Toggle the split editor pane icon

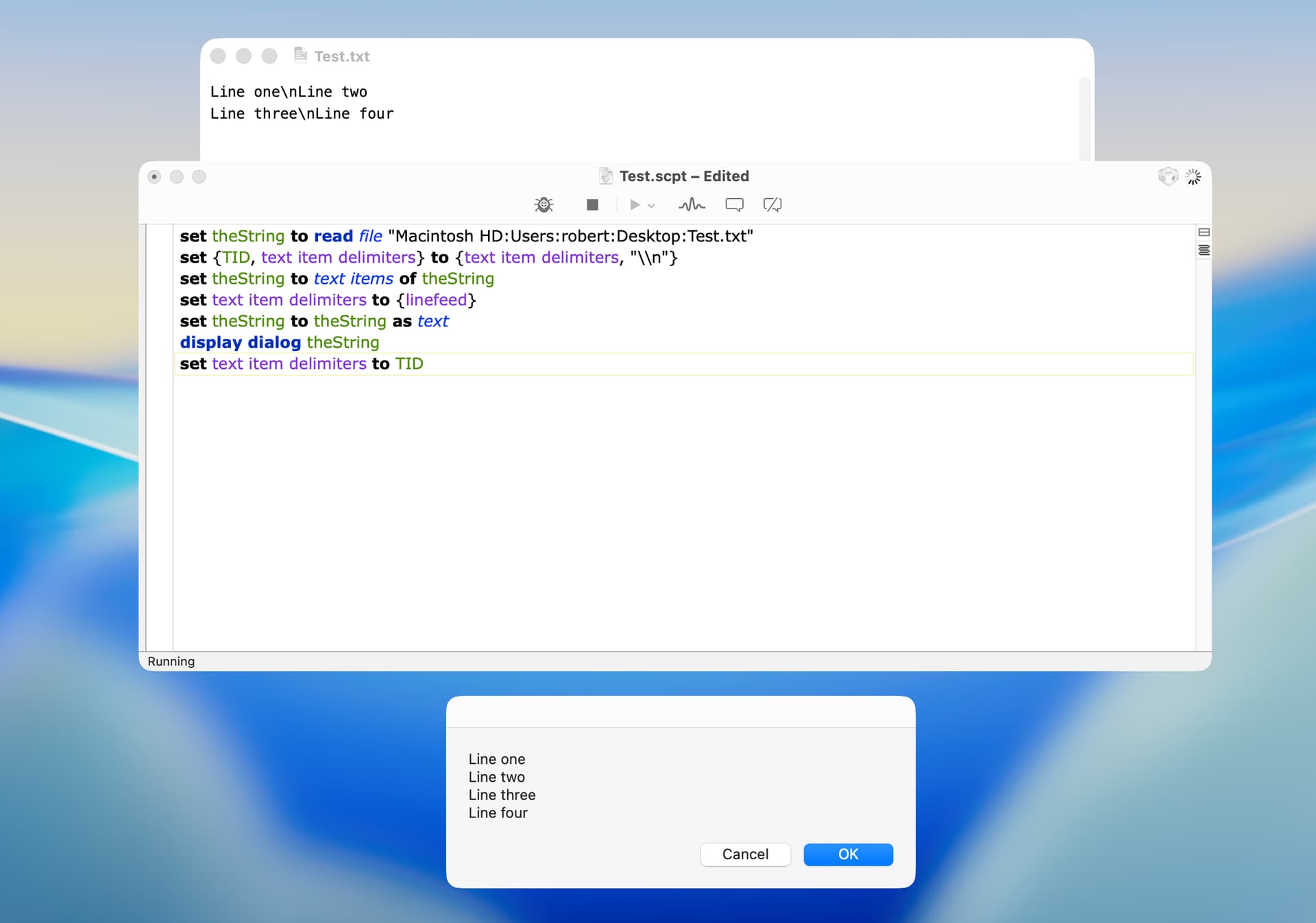point(1204,232)
